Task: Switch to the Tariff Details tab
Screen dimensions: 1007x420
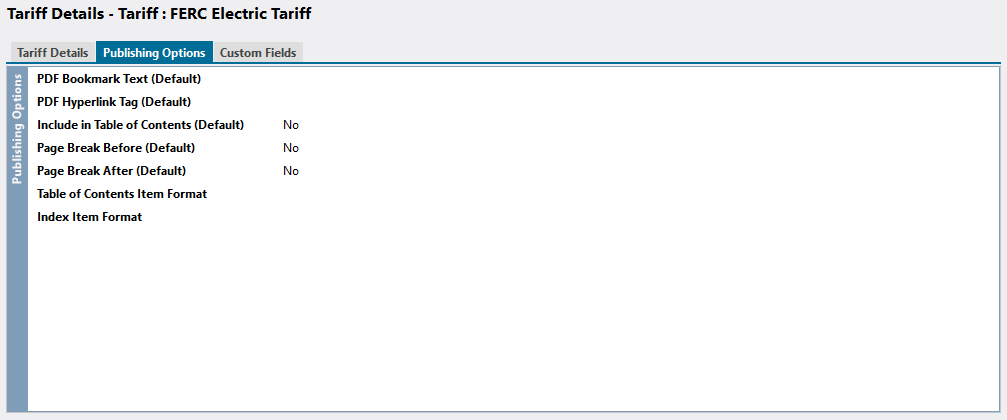Action: [52, 53]
